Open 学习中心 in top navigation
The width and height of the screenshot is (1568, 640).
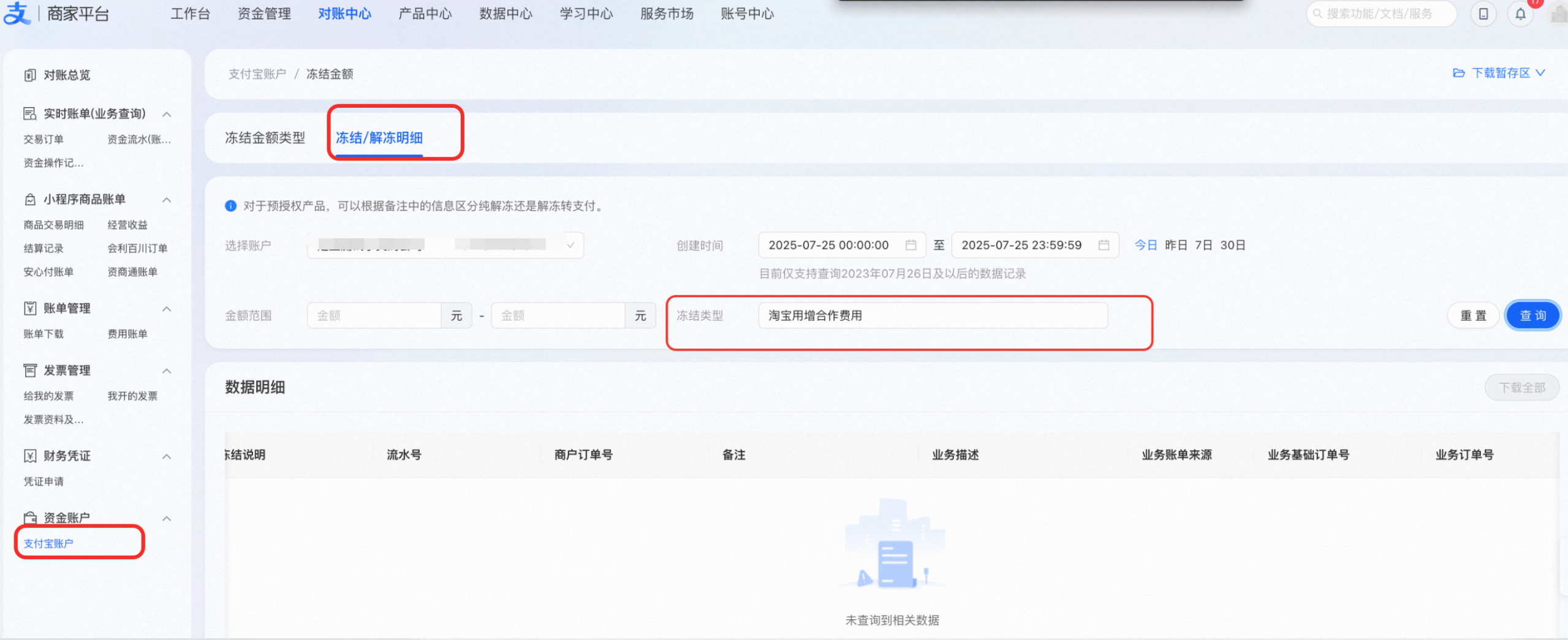[x=586, y=13]
